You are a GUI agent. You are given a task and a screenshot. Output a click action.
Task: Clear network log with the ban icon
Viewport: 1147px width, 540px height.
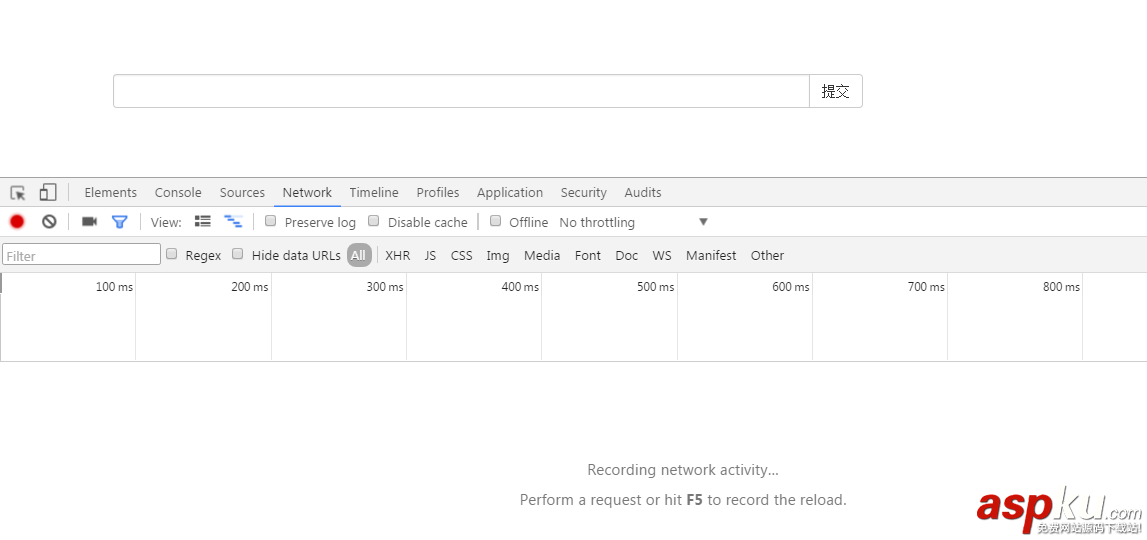[49, 222]
